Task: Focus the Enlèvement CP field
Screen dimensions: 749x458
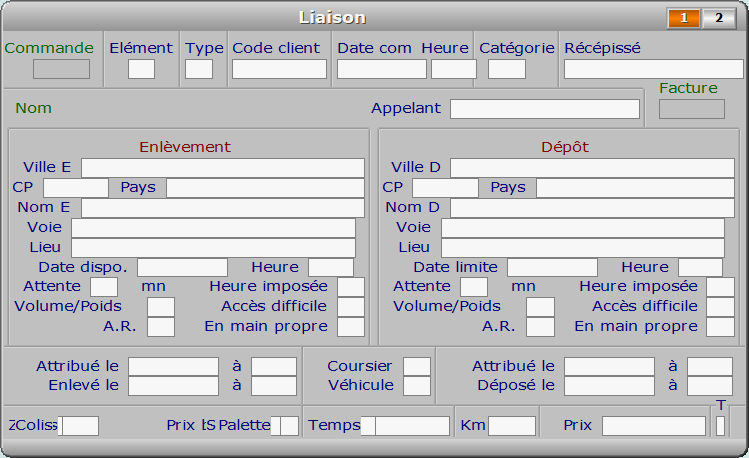Action: pos(76,188)
